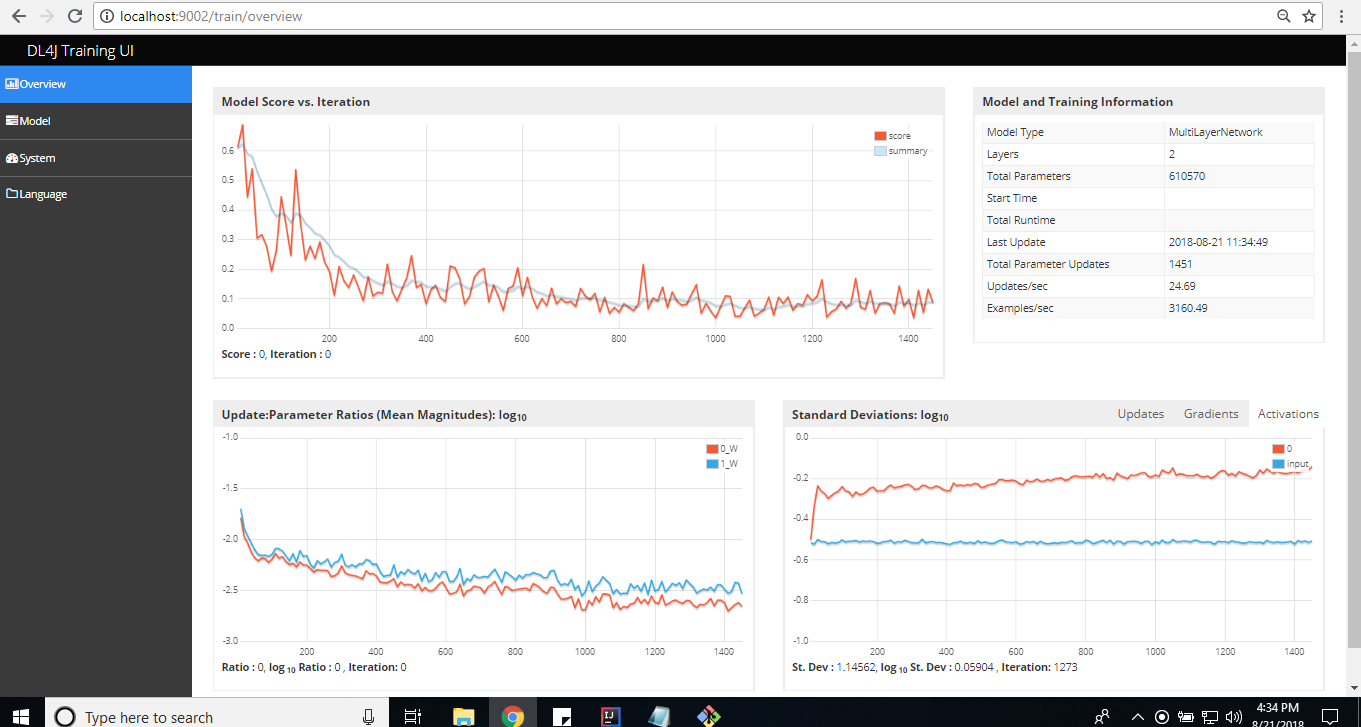
Task: Reload the page with refresh icon
Action: (75, 16)
